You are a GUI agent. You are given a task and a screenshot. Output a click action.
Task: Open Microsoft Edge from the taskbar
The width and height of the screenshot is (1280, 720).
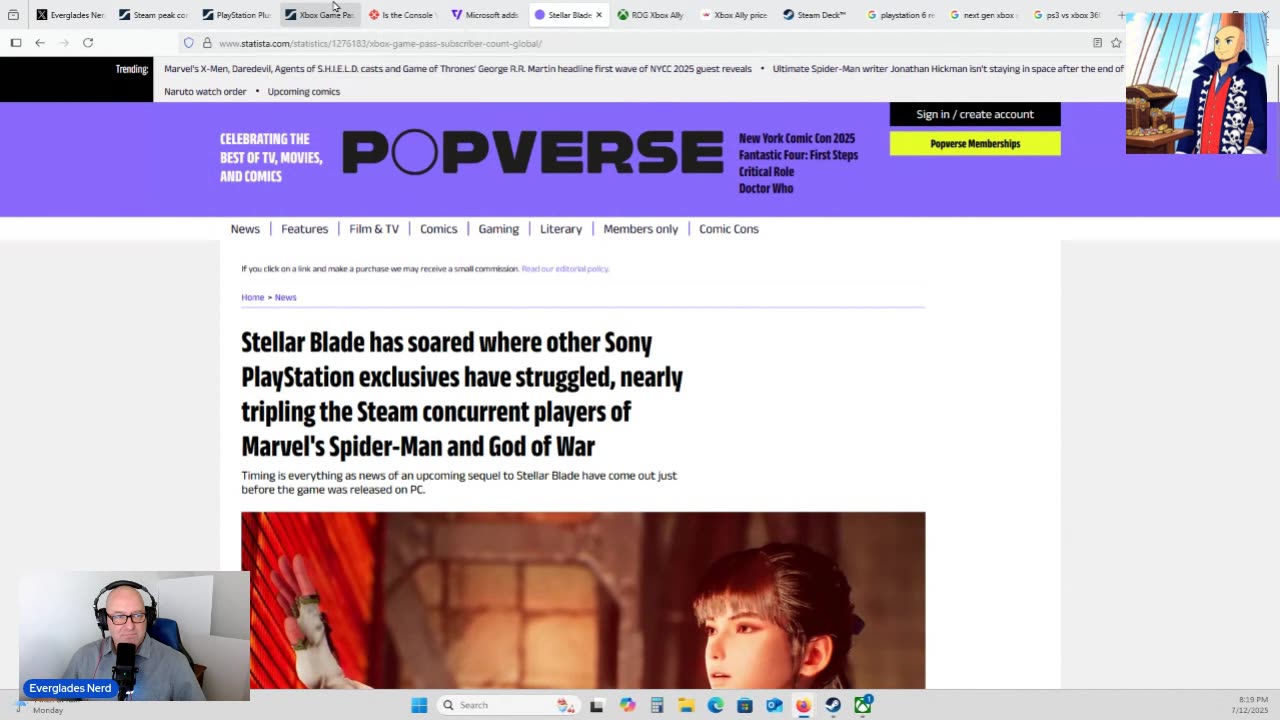pyautogui.click(x=716, y=705)
